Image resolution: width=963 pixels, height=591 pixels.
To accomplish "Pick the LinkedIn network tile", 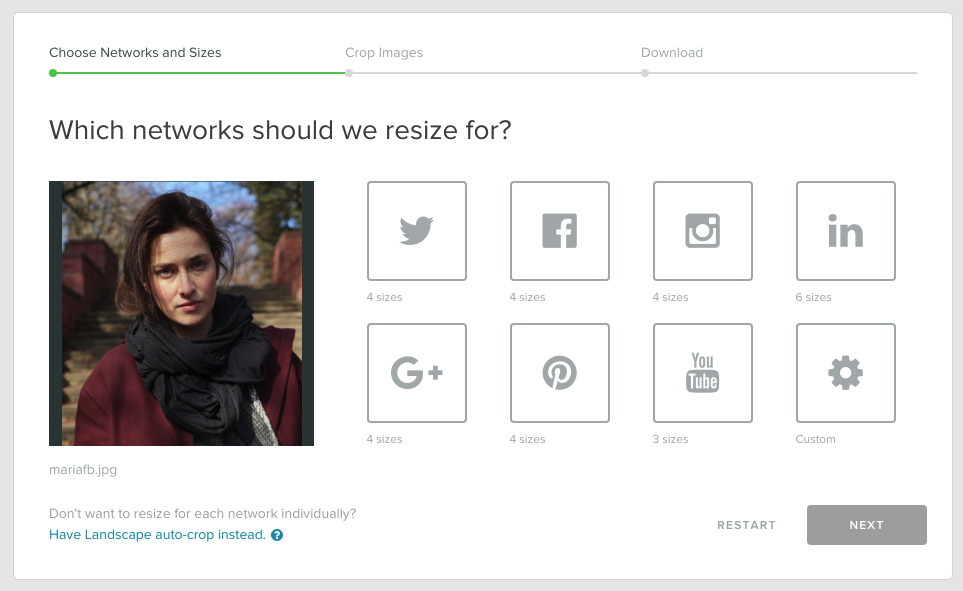I will 846,231.
